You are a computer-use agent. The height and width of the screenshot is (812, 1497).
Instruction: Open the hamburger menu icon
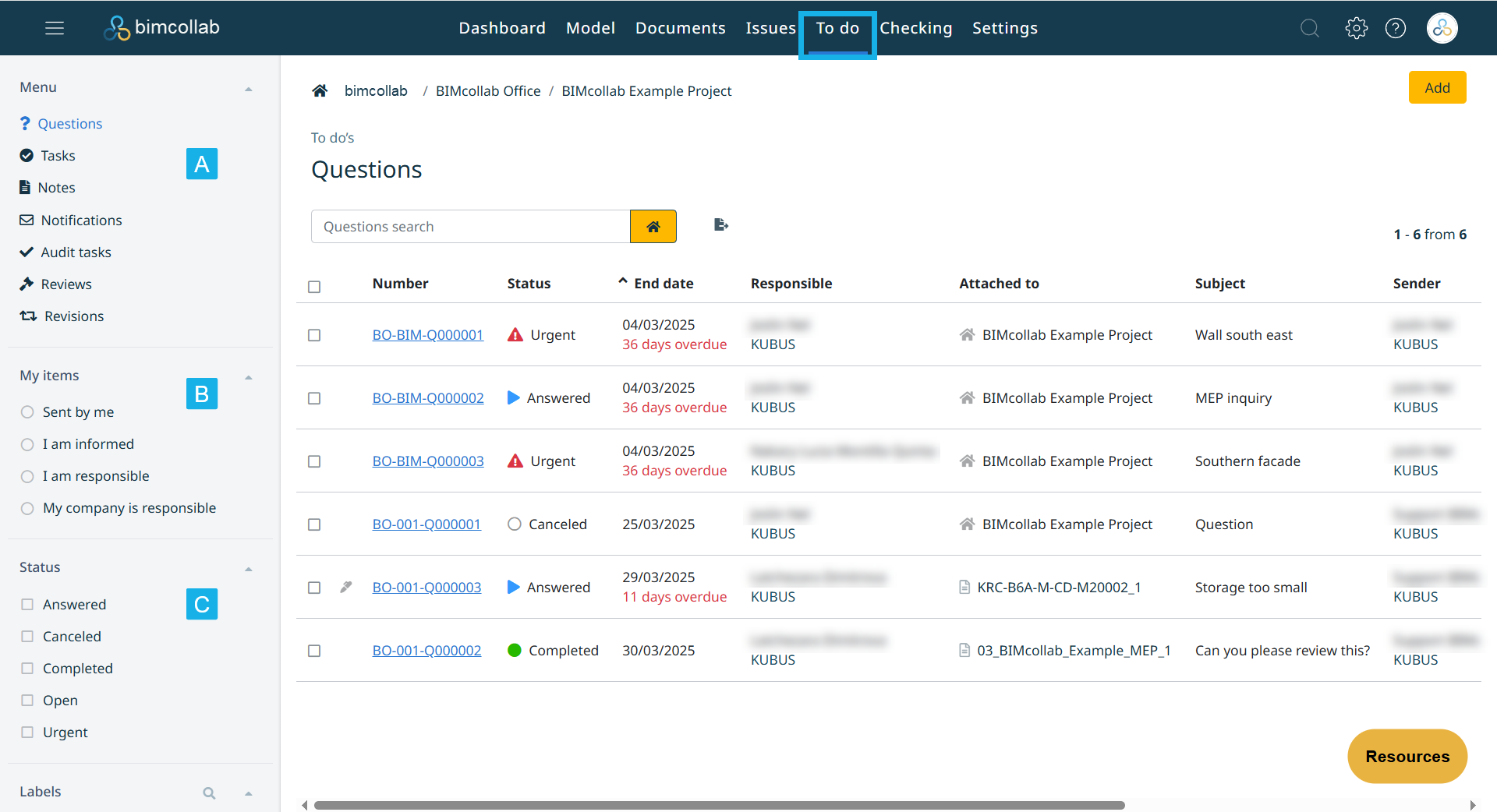55,28
